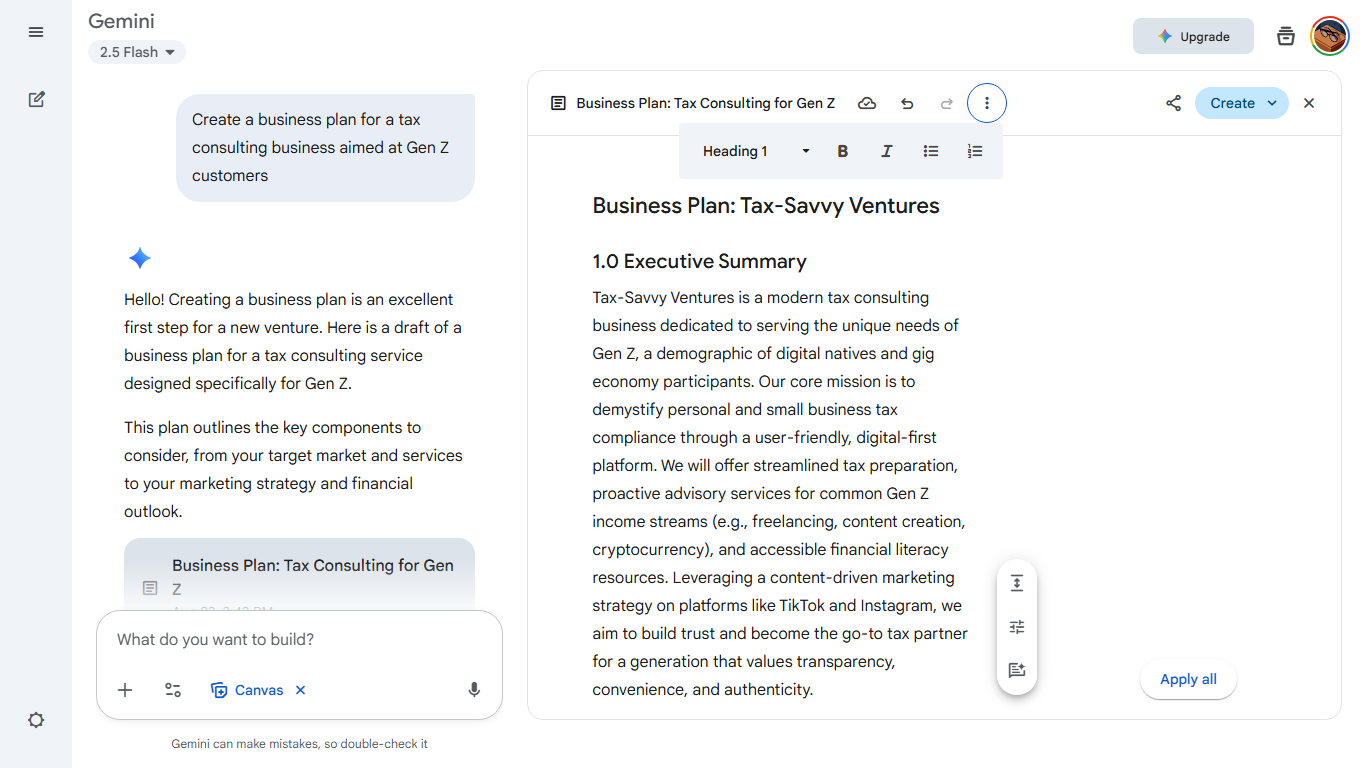Viewport: 1366px width, 768px height.
Task: Toggle italic formatting
Action: click(x=886, y=151)
